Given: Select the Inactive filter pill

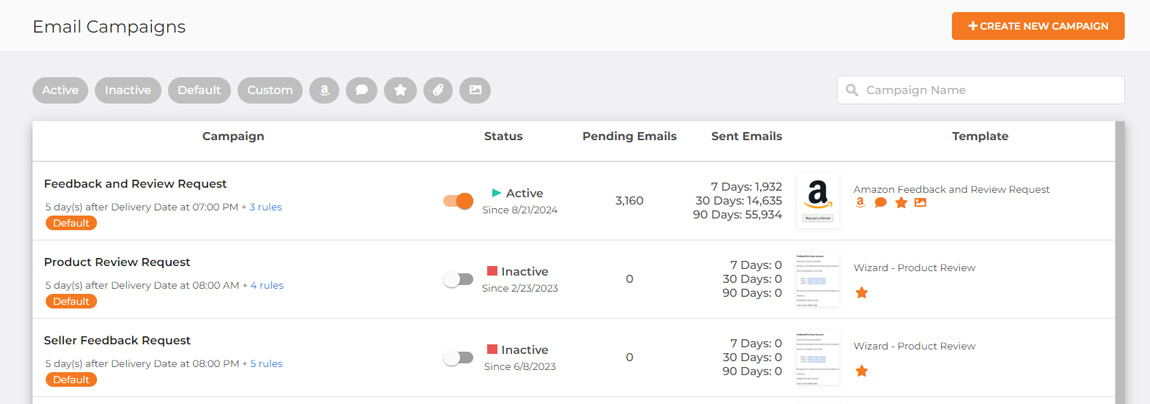Looking at the screenshot, I should [x=128, y=90].
